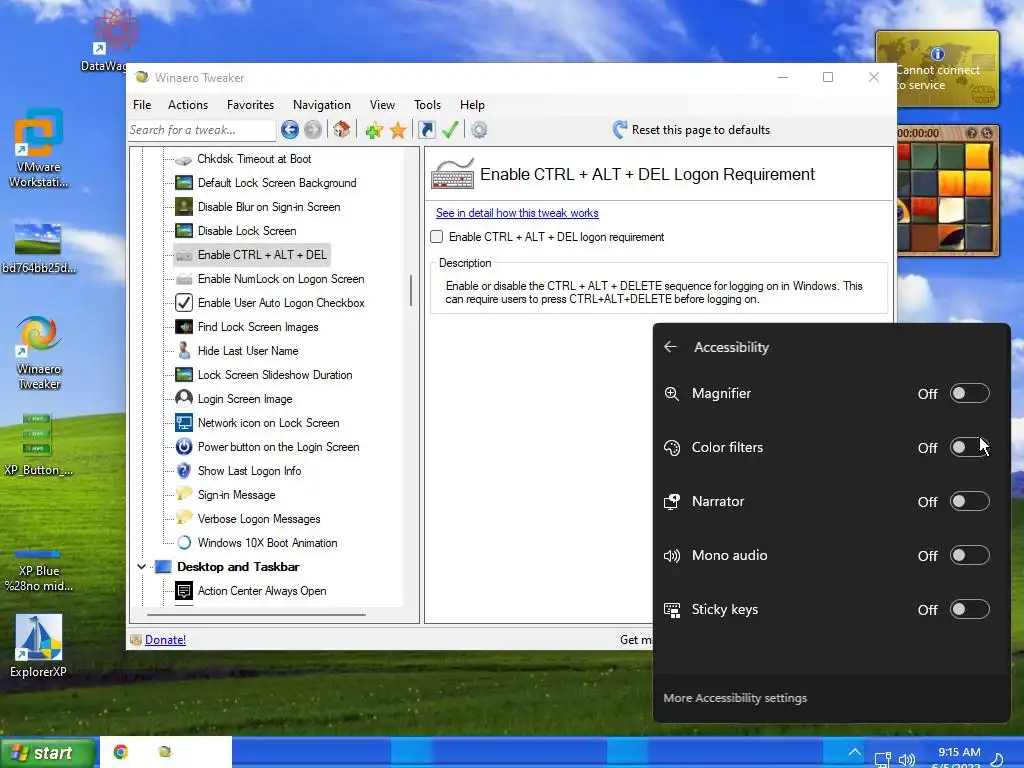Image resolution: width=1024 pixels, height=768 pixels.
Task: Open the File menu
Action: (142, 104)
